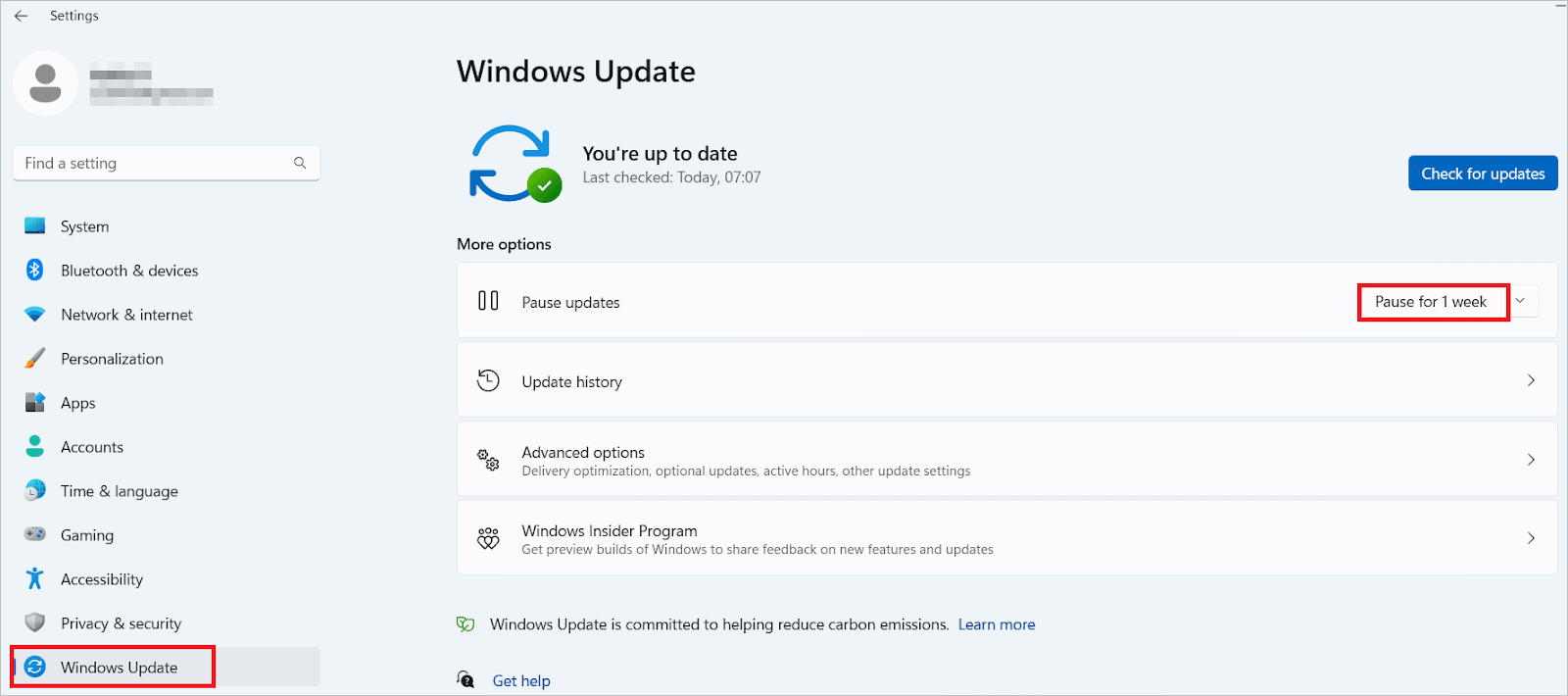1568x696 pixels.
Task: Click 'Get preview builds of Windows' description
Action: [x=758, y=549]
